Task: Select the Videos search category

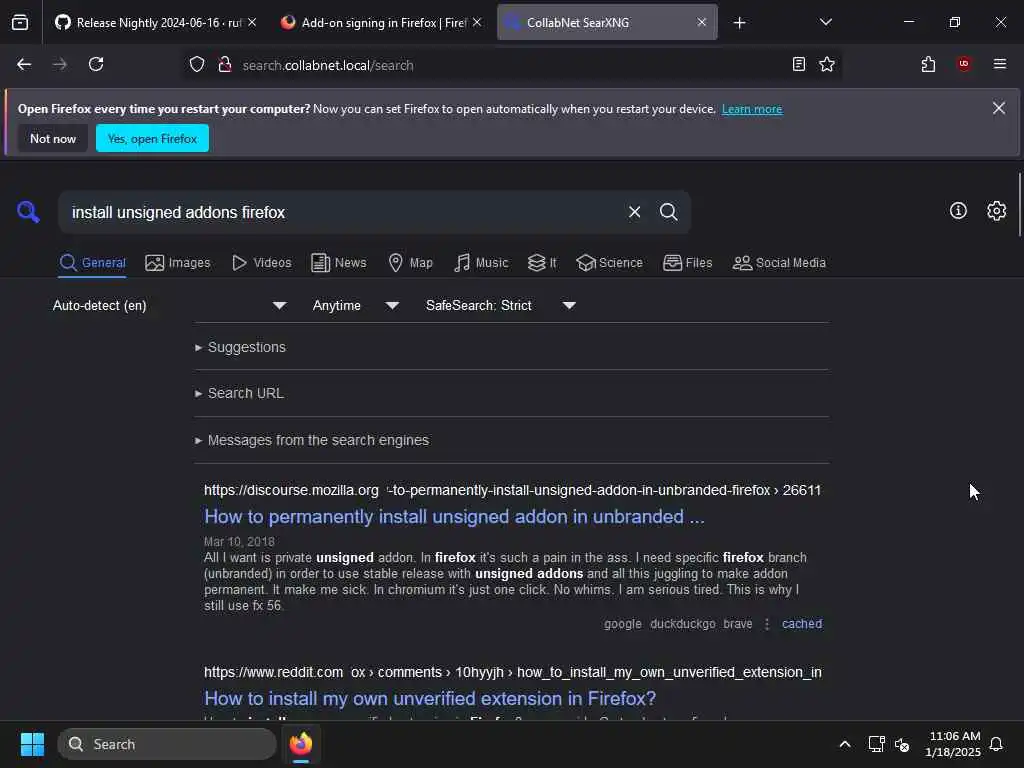Action: click(262, 263)
